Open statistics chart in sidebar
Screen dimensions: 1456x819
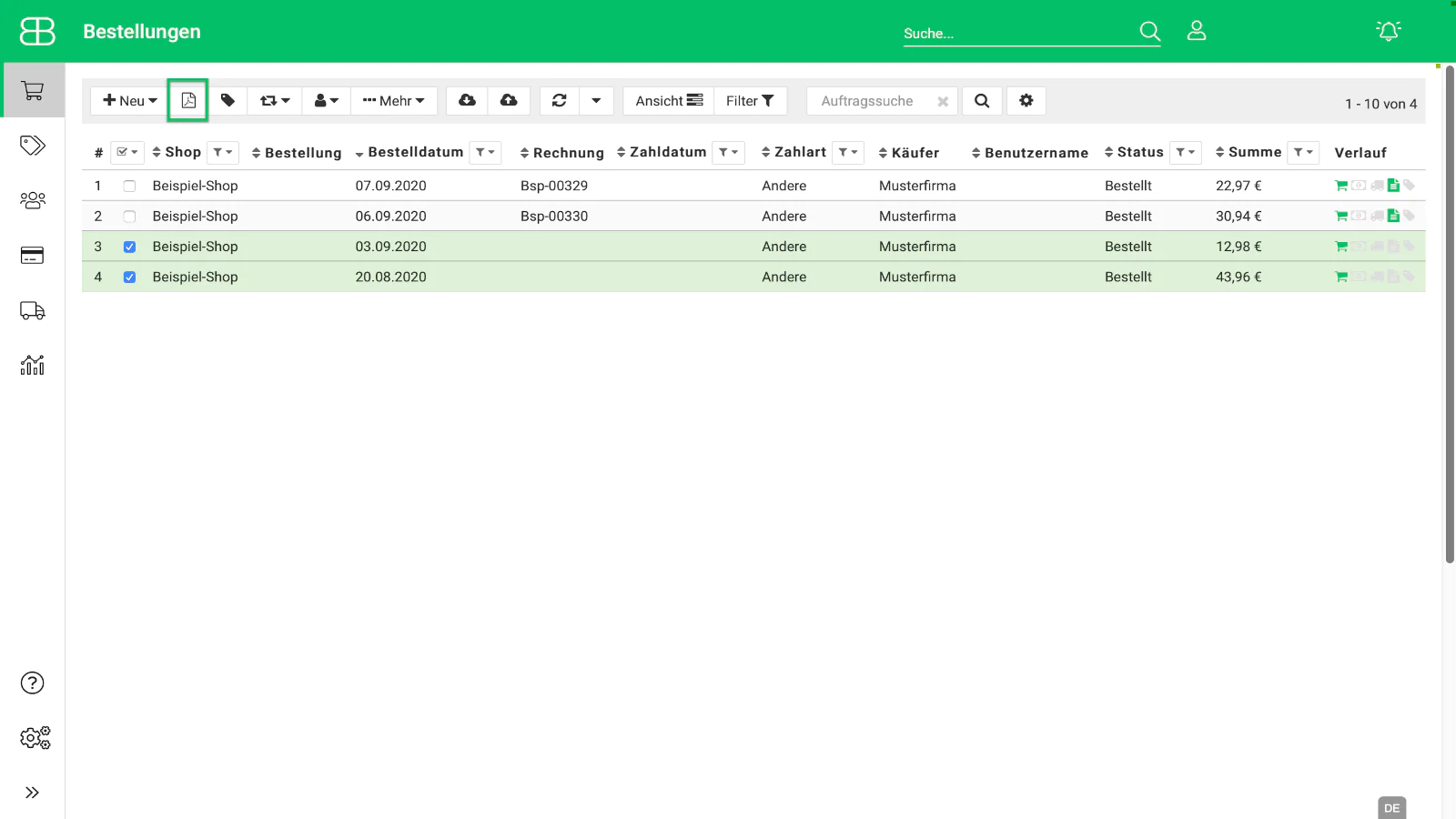(x=33, y=366)
